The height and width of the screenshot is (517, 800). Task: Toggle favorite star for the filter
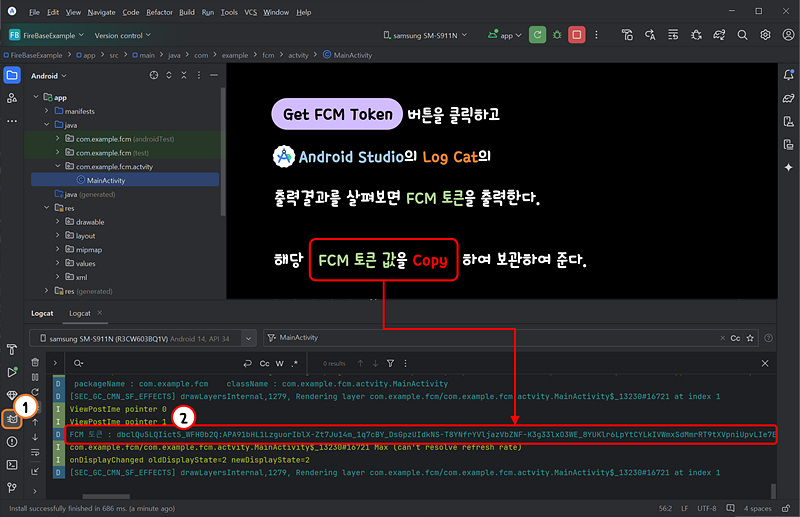click(x=750, y=338)
